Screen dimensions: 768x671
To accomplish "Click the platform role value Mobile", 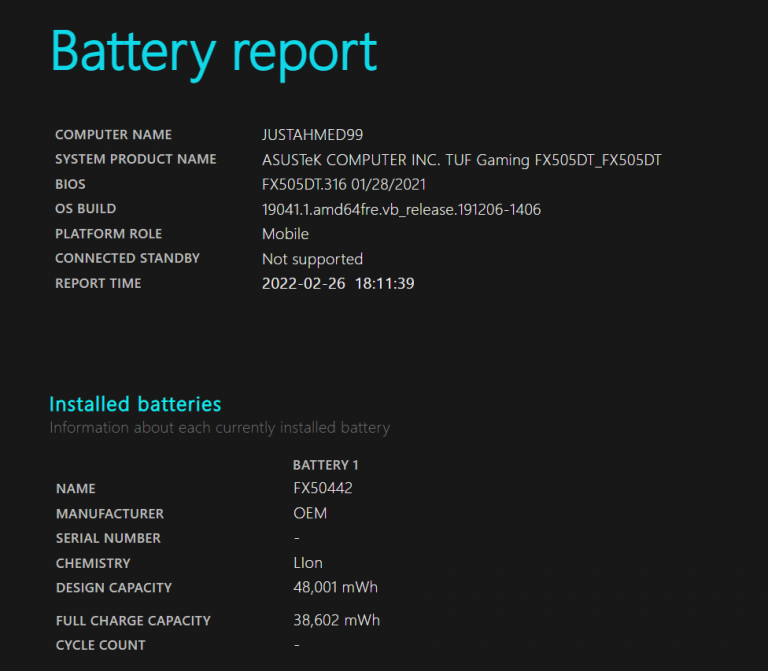I will [x=285, y=234].
